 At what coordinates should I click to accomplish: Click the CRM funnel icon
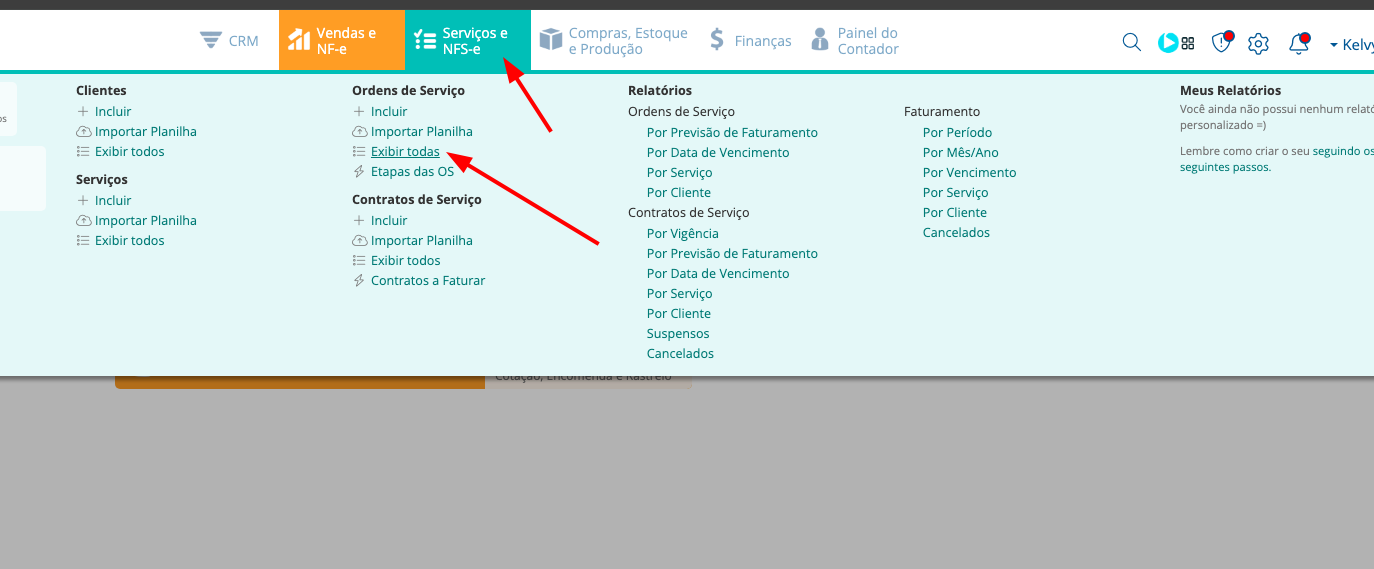click(x=211, y=41)
